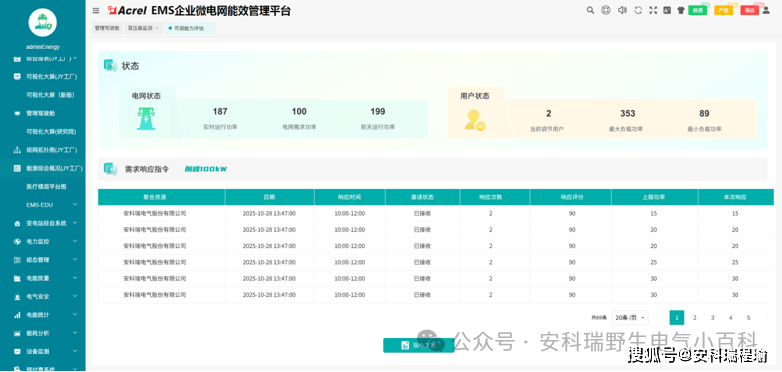Go to page 4 in pagination

click(731, 318)
